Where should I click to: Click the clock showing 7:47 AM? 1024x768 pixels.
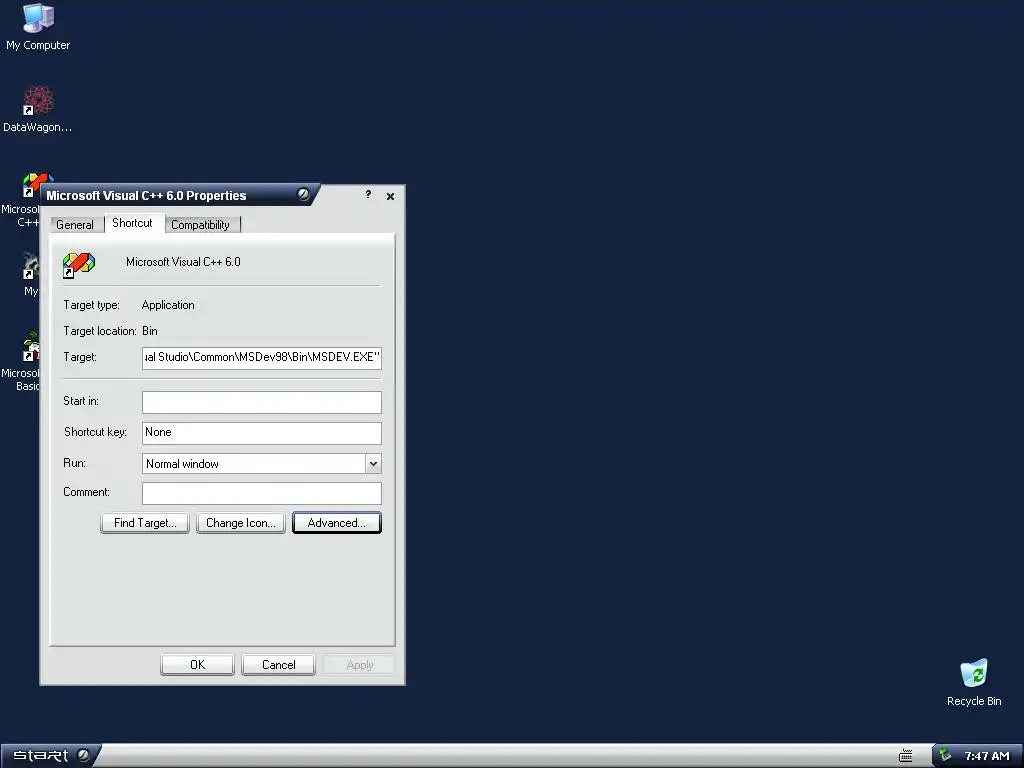(x=987, y=756)
